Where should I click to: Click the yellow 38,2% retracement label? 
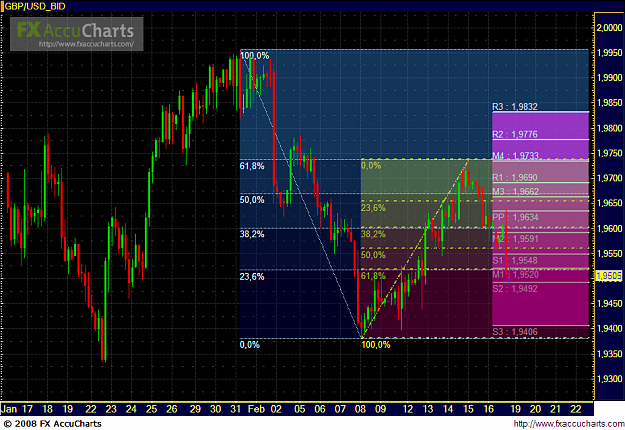coord(373,234)
